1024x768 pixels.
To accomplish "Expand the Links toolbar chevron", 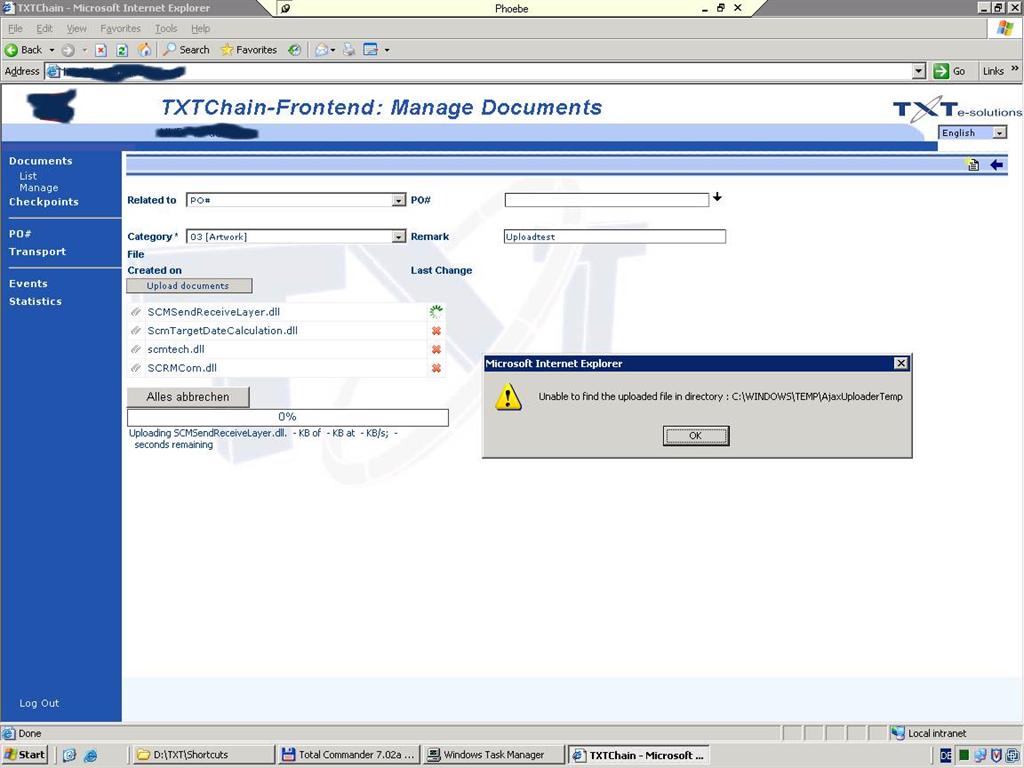I will pos(1014,69).
